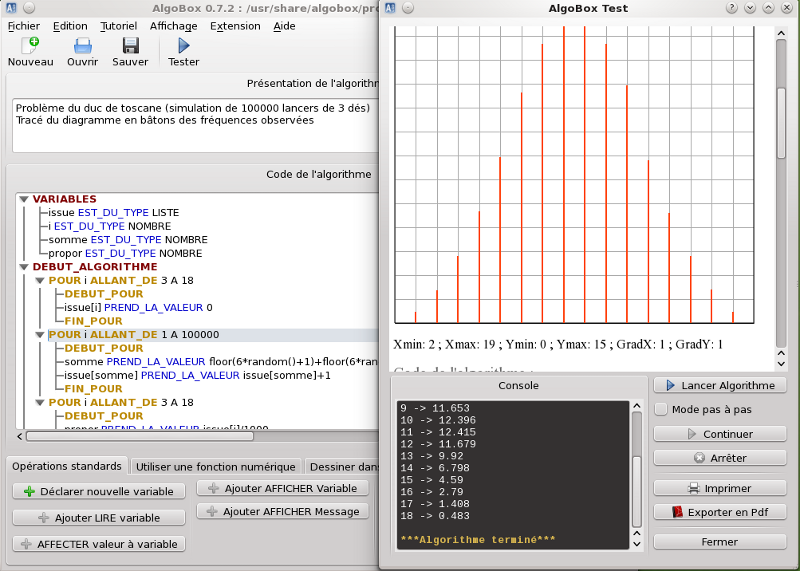Click into the algorithm presentation text box
This screenshot has width=800, height=571.
(x=195, y=126)
